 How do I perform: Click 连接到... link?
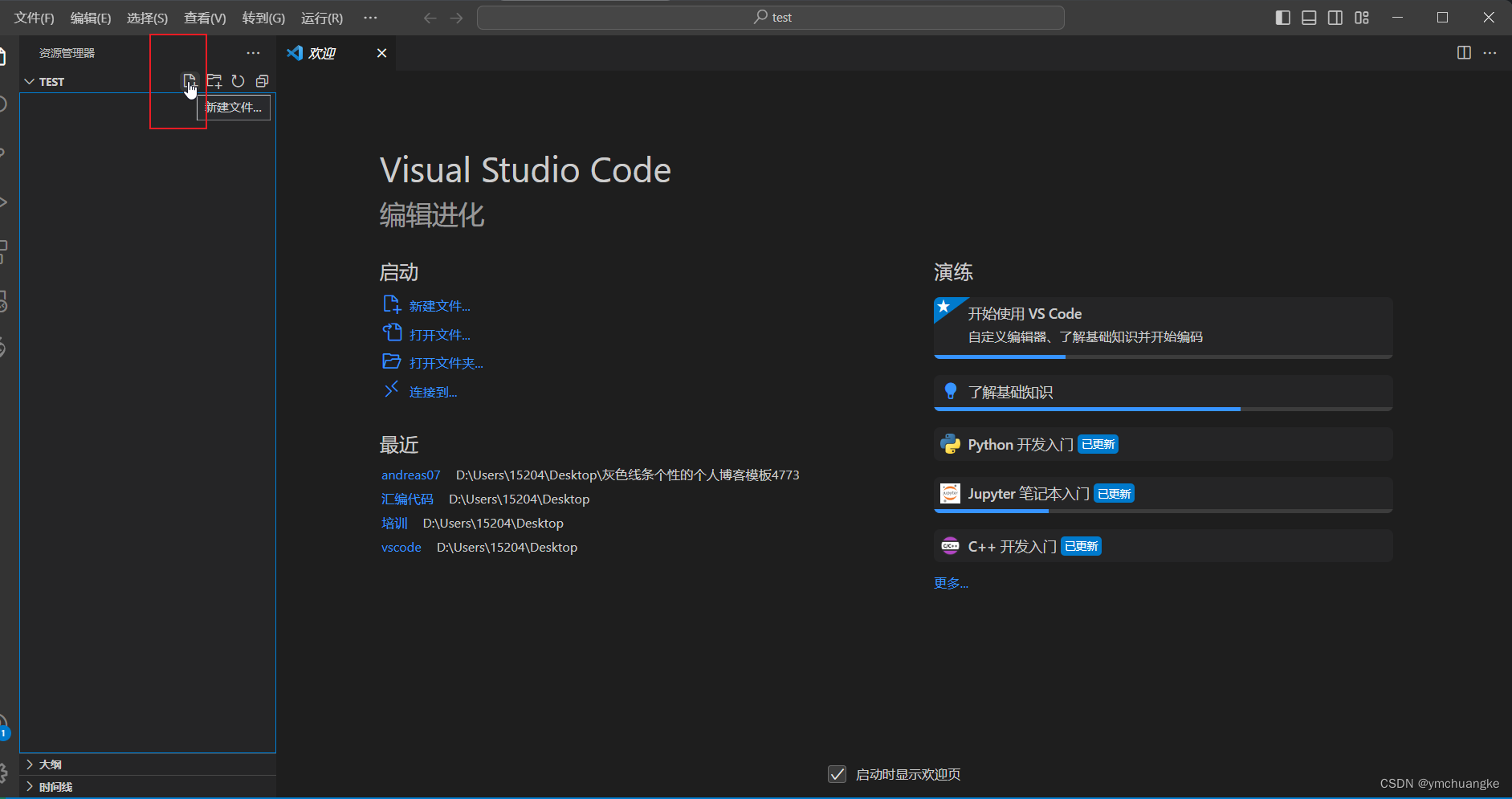(x=433, y=392)
